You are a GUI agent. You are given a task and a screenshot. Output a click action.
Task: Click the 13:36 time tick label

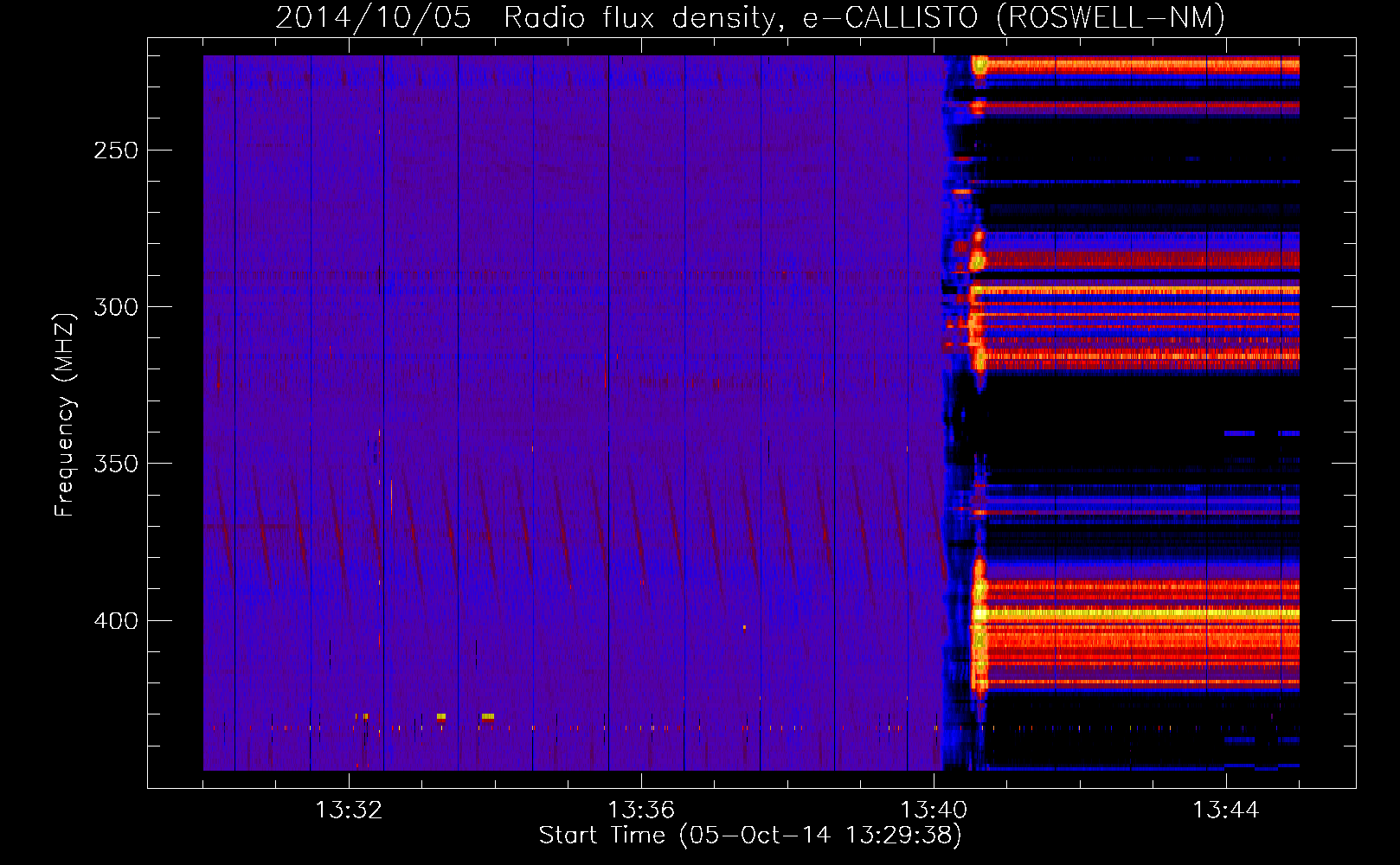tap(641, 811)
